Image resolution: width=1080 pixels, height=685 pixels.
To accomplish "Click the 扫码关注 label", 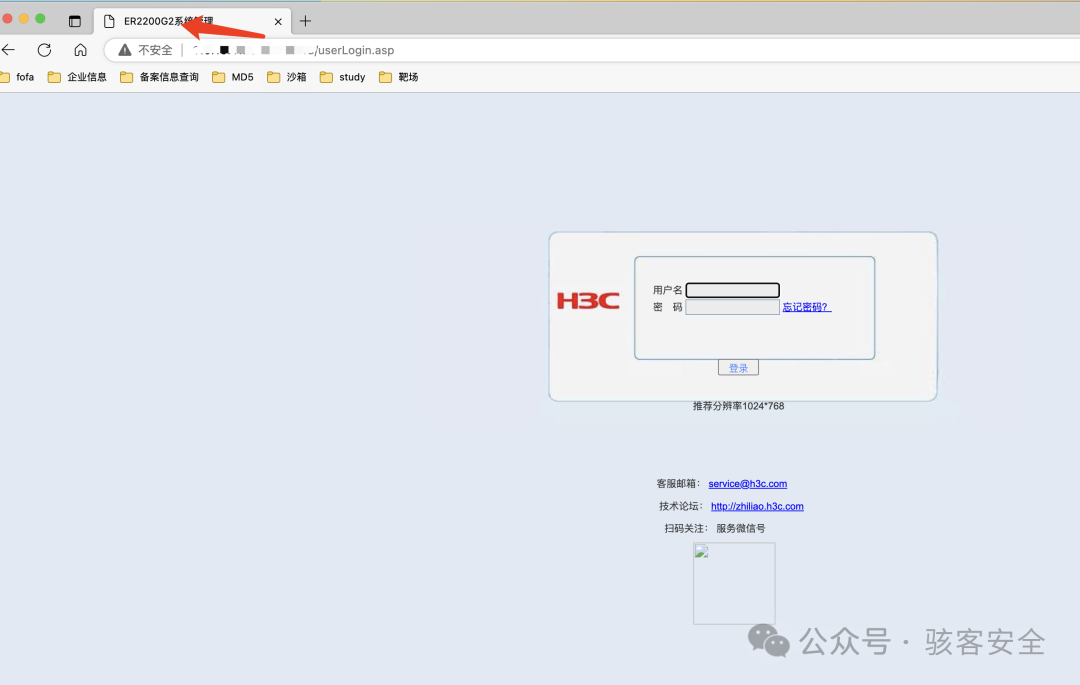I will point(686,529).
